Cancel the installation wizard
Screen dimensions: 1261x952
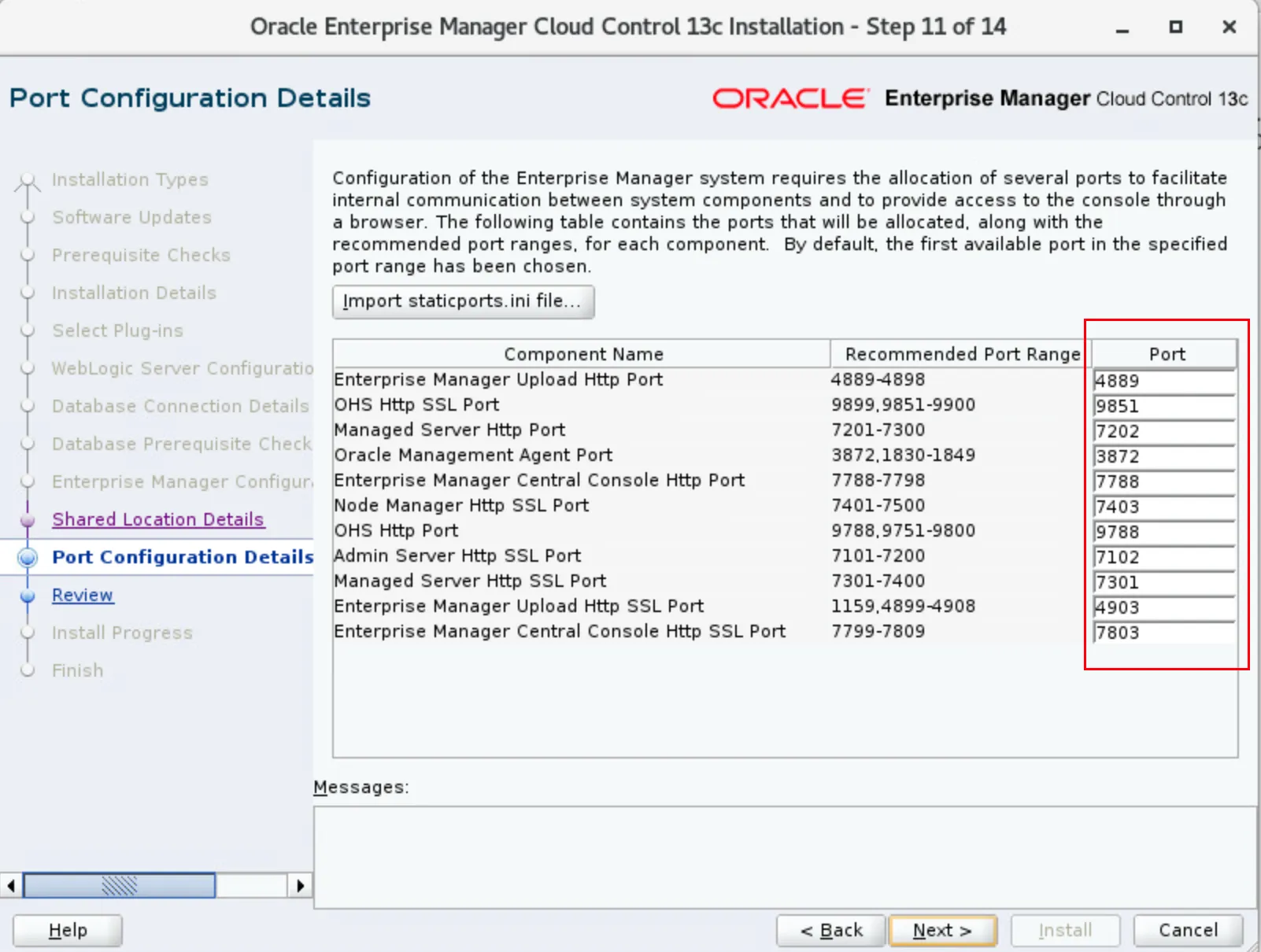tap(1187, 930)
